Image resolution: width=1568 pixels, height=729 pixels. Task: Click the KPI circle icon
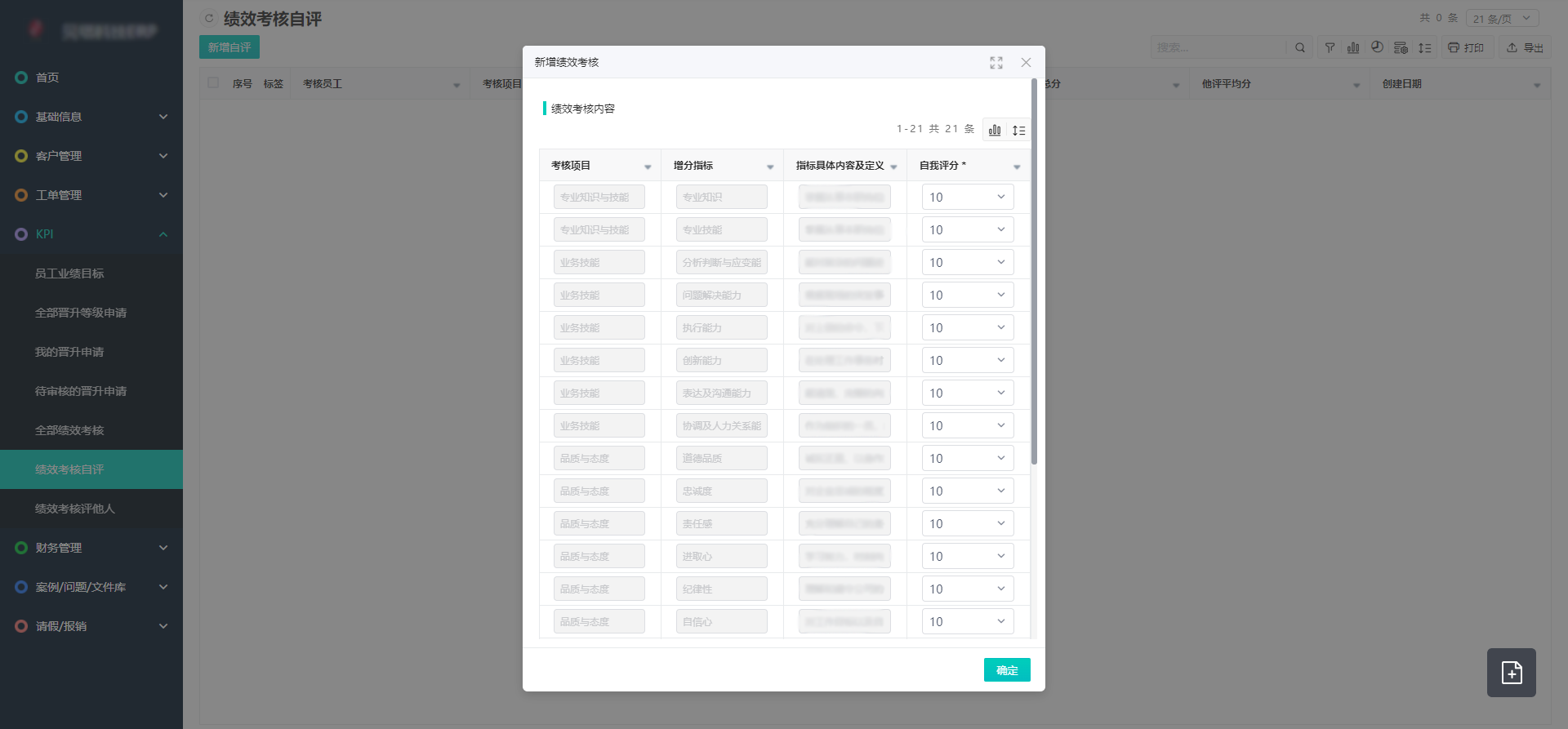click(21, 234)
